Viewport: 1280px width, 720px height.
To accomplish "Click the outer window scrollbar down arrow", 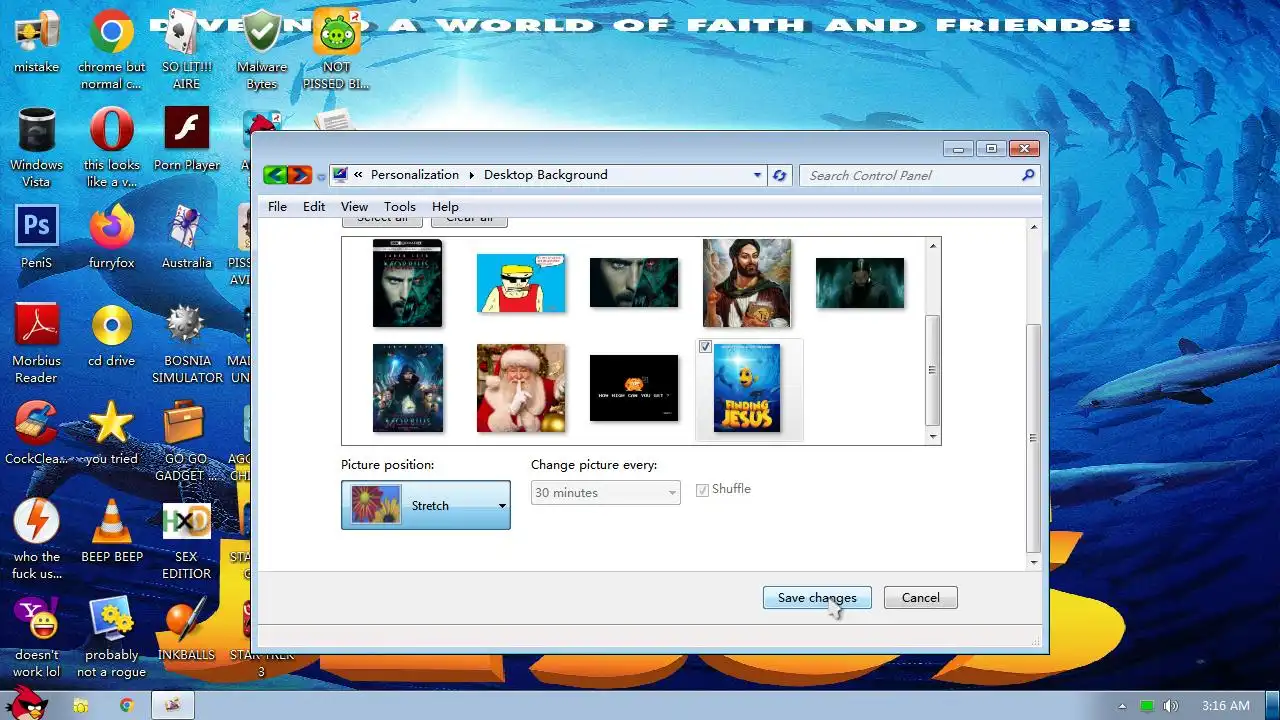I will click(1034, 563).
